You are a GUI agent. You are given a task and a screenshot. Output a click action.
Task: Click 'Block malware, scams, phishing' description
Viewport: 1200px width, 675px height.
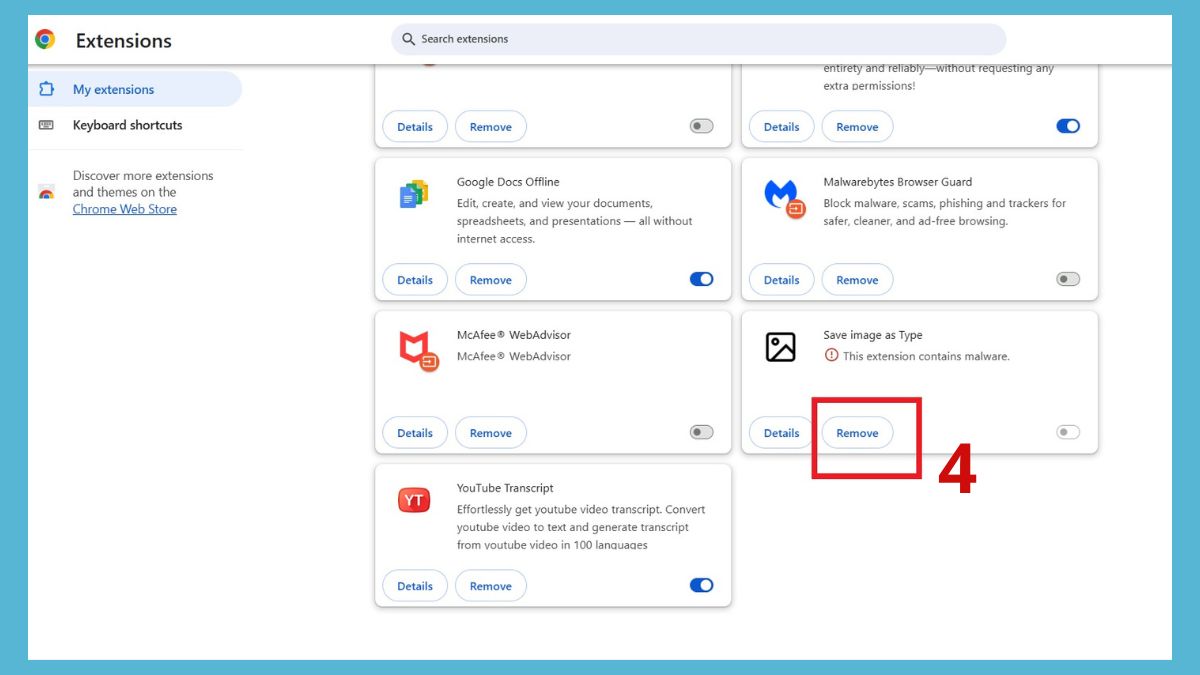tap(945, 212)
